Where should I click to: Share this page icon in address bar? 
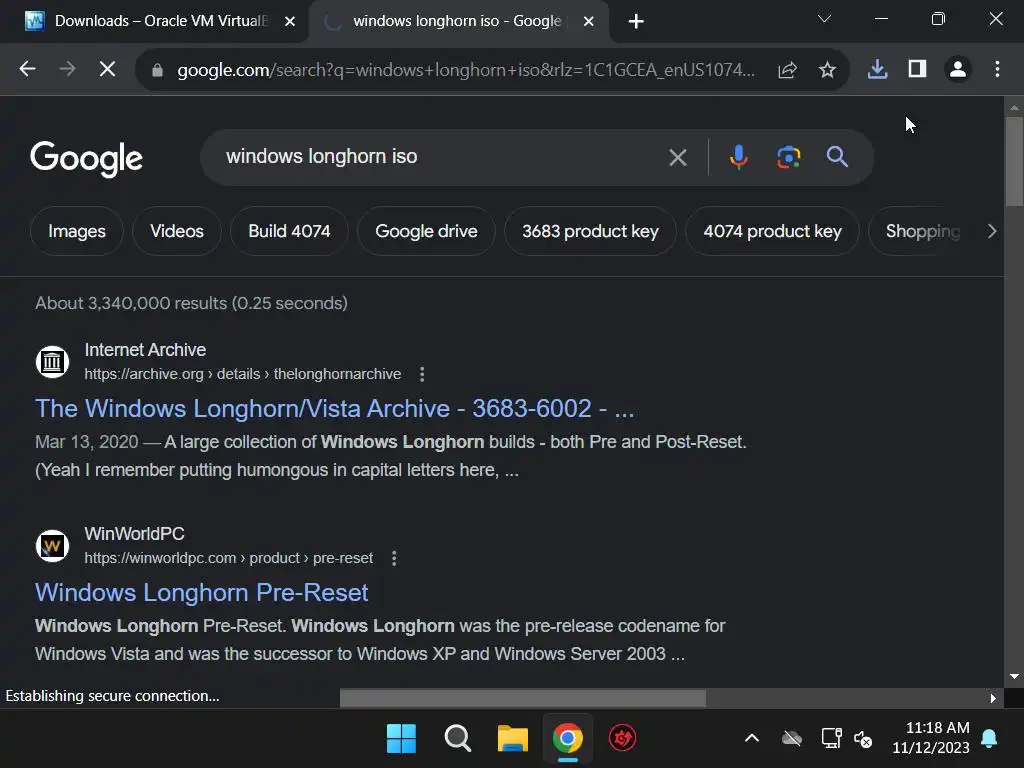pos(788,69)
